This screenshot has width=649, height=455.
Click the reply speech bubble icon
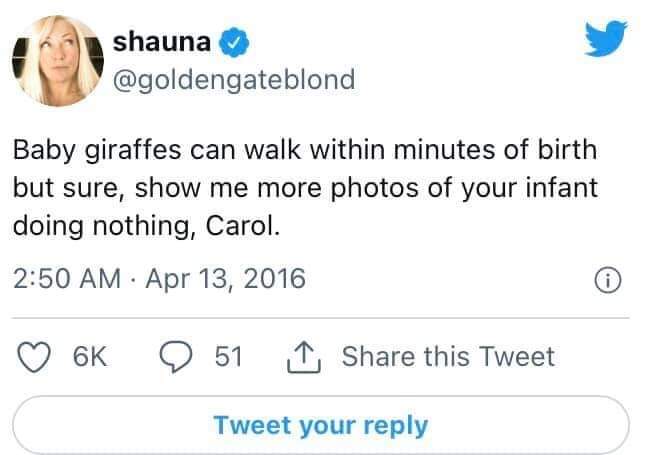coord(176,357)
